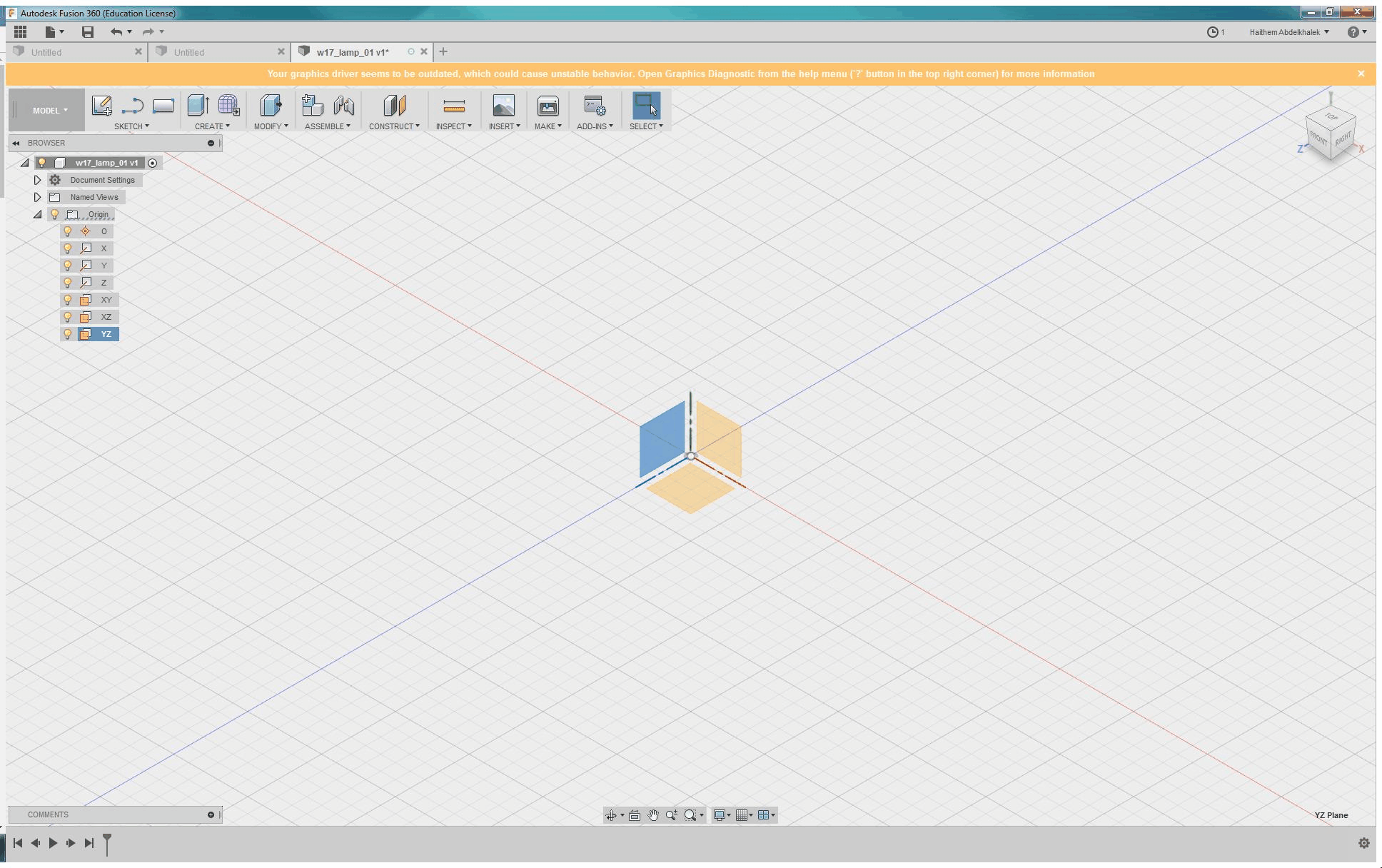Undo the last action

click(116, 31)
